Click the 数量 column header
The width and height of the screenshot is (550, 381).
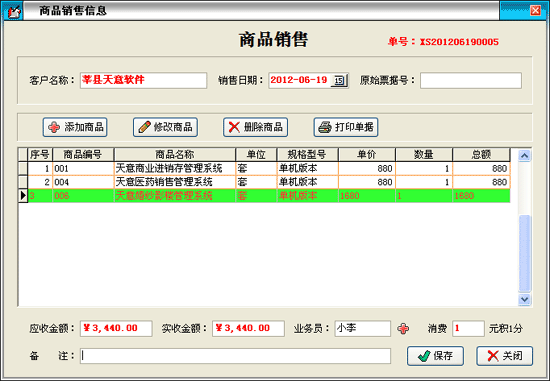click(424, 154)
